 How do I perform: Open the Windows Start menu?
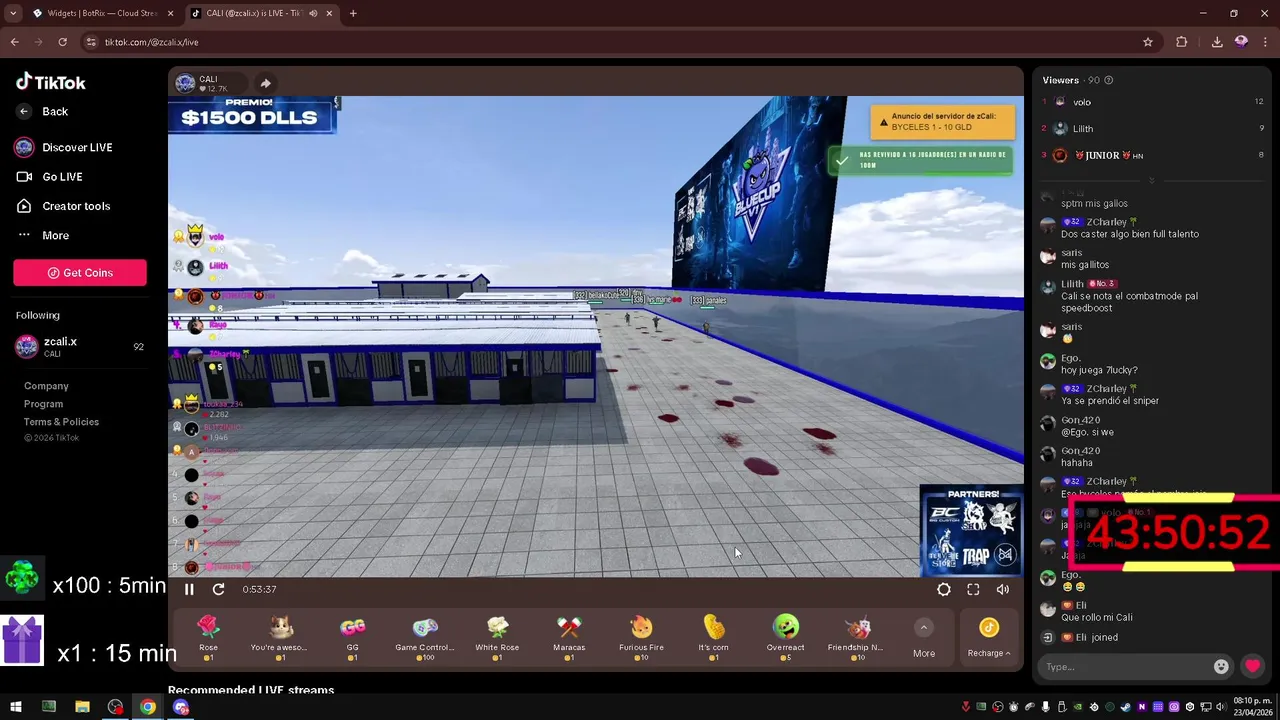15,707
